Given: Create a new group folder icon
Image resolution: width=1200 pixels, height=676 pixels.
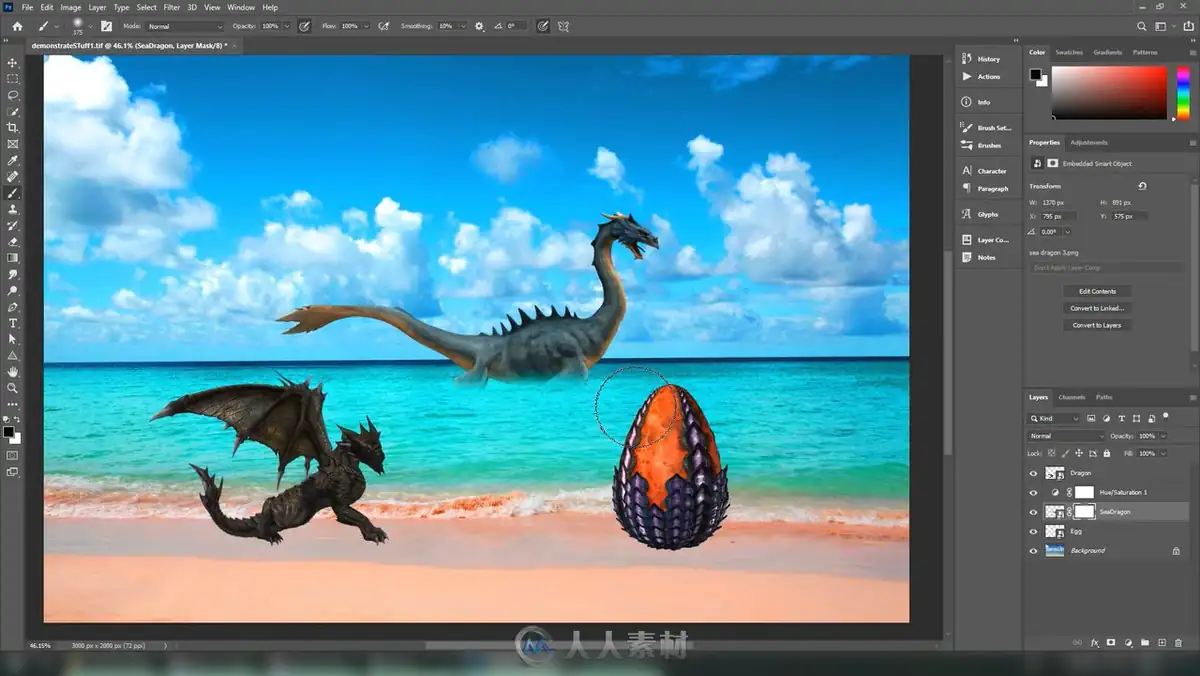Looking at the screenshot, I should coord(1145,643).
